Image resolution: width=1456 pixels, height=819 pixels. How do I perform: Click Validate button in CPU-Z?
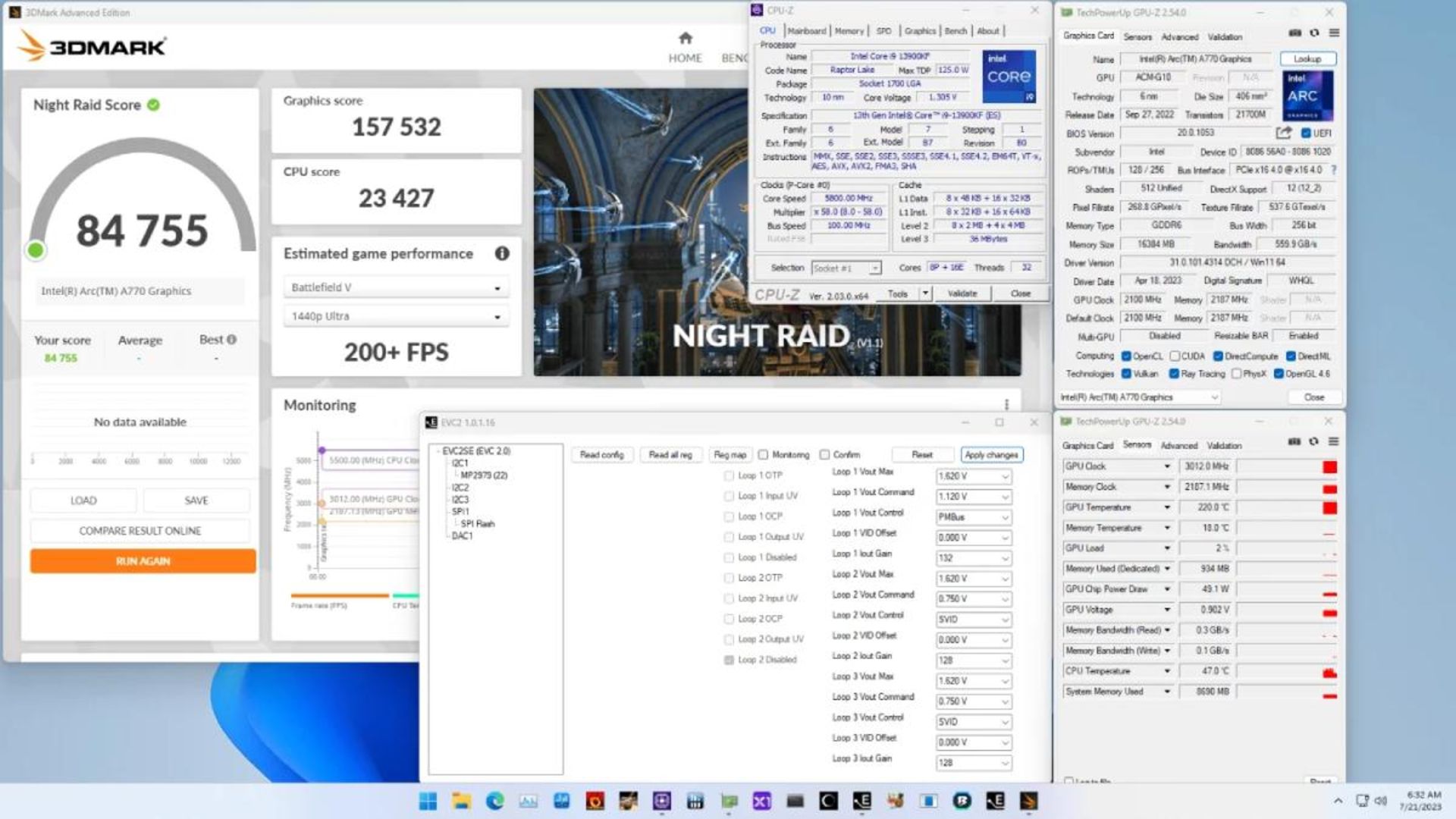click(962, 293)
